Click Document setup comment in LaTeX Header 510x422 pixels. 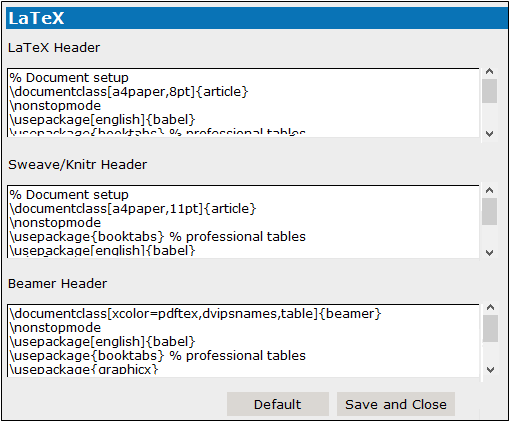69,78
